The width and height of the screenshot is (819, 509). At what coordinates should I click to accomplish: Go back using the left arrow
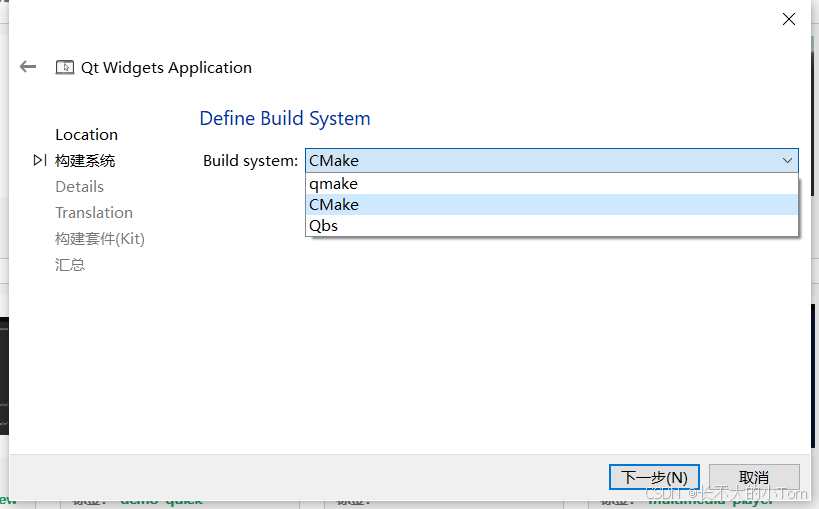tap(28, 67)
